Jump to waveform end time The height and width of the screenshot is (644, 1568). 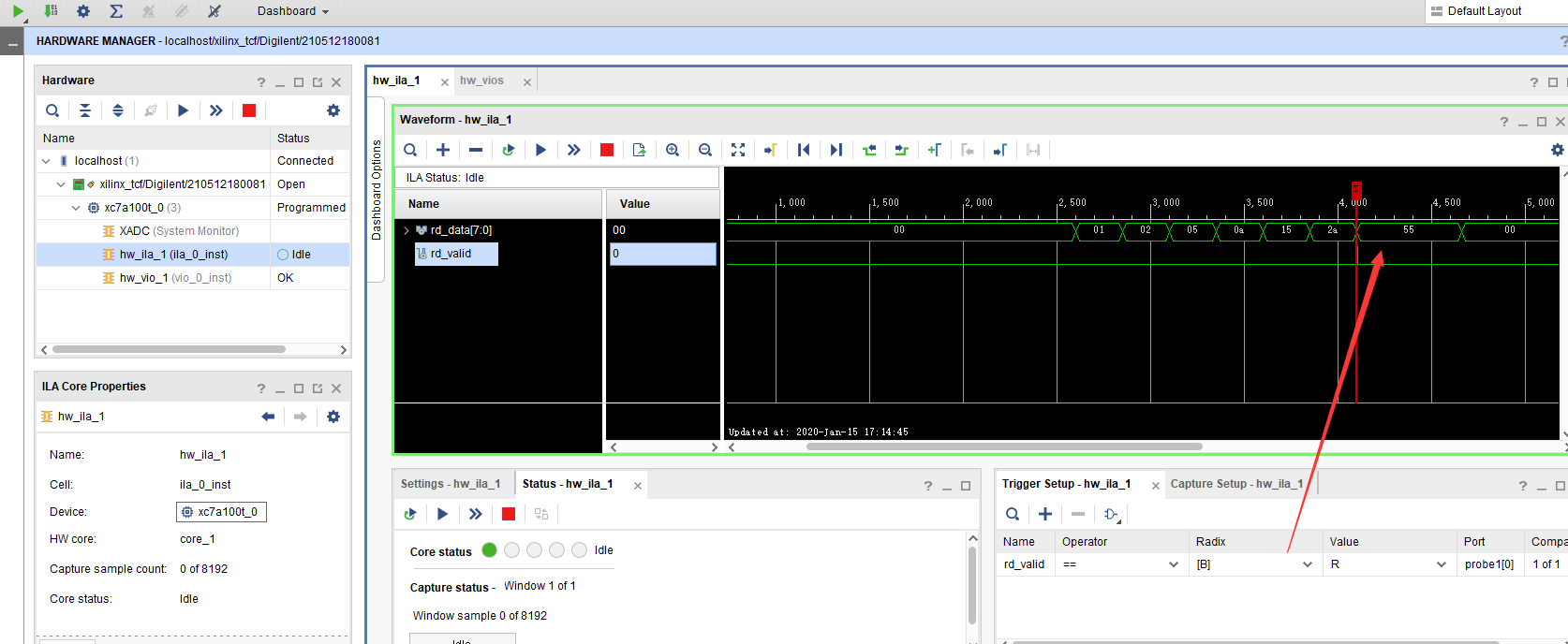click(x=836, y=150)
